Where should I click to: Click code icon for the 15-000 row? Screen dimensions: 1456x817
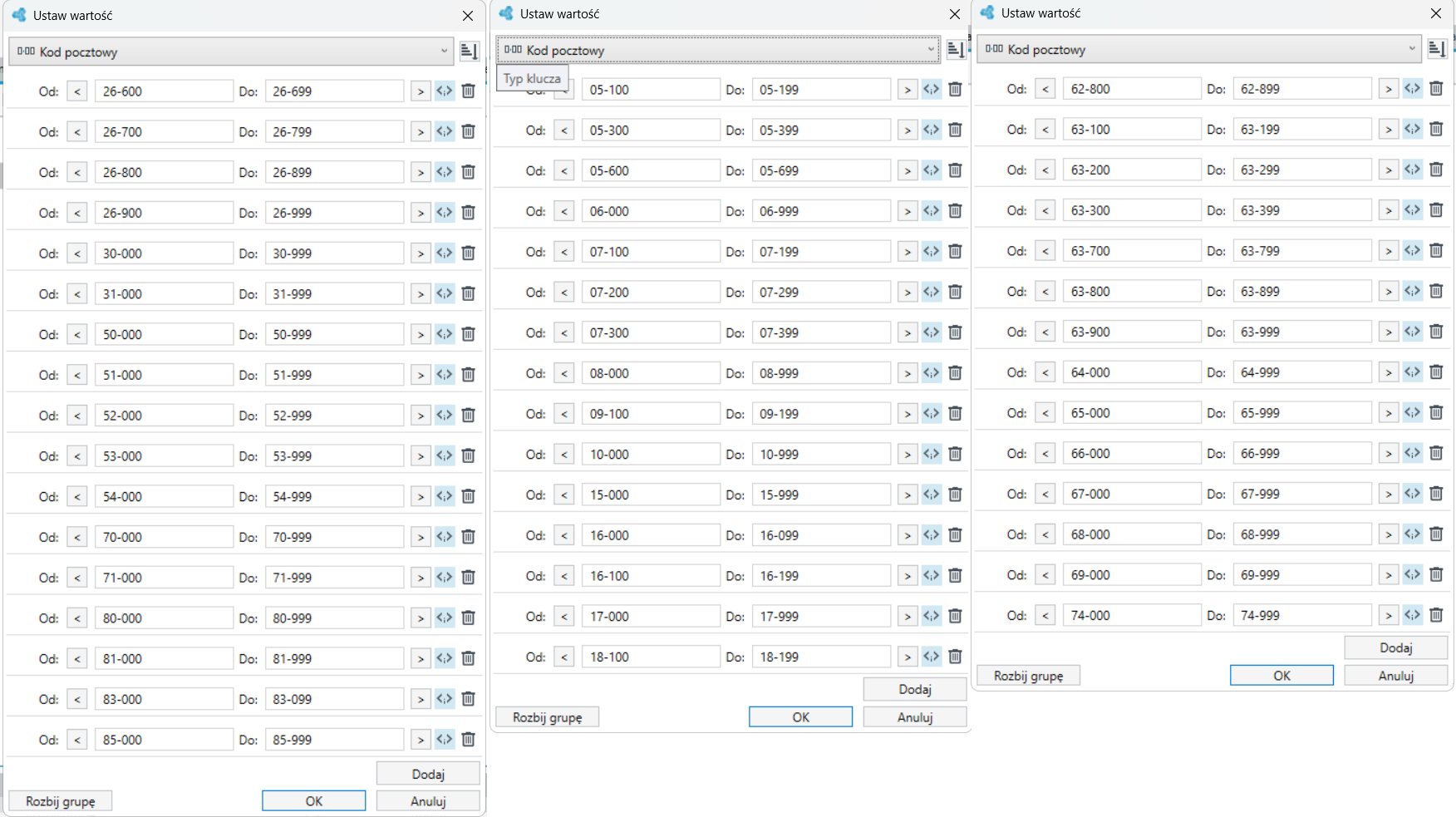pyautogui.click(x=932, y=495)
